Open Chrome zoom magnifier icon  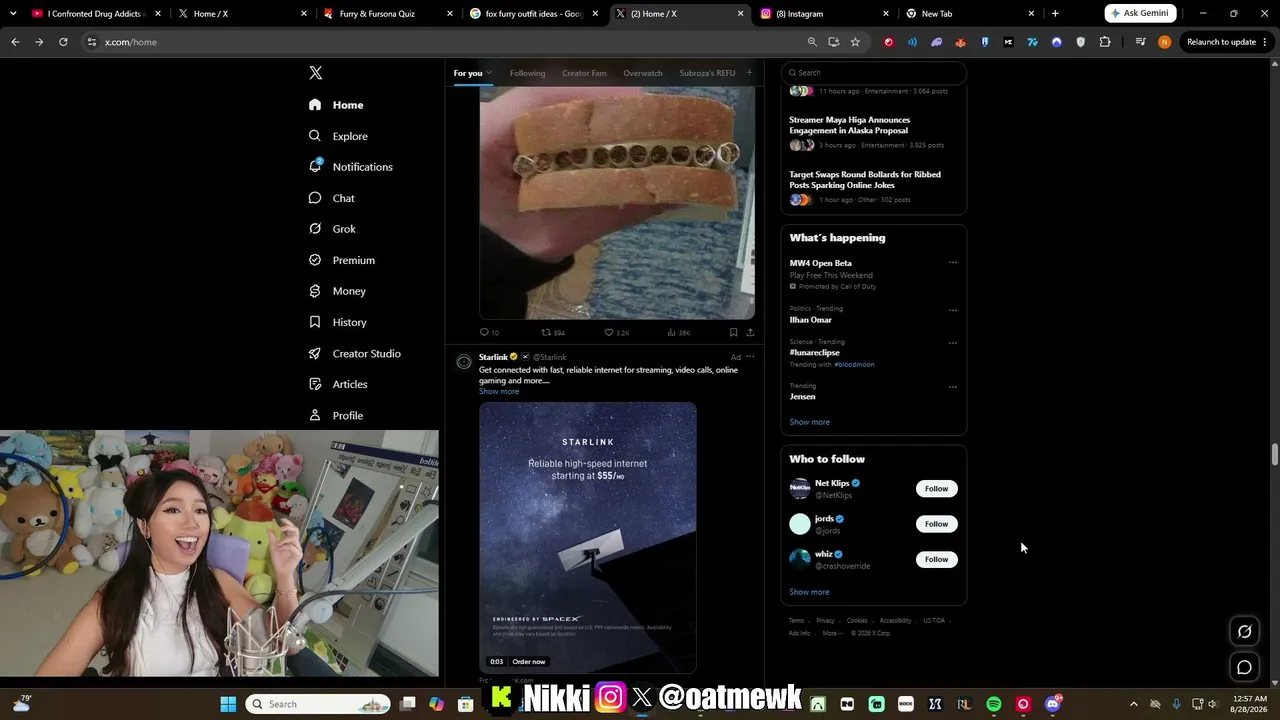(812, 42)
